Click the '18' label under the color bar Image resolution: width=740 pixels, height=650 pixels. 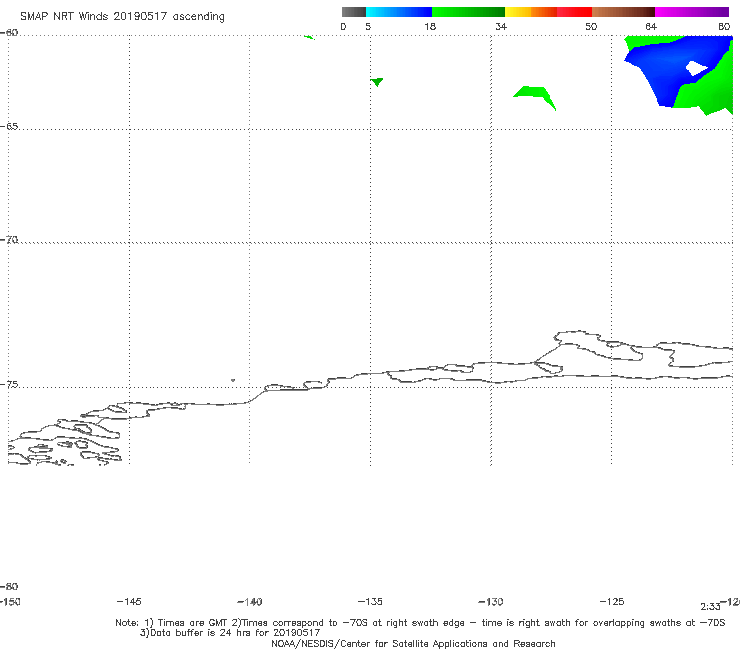(430, 26)
